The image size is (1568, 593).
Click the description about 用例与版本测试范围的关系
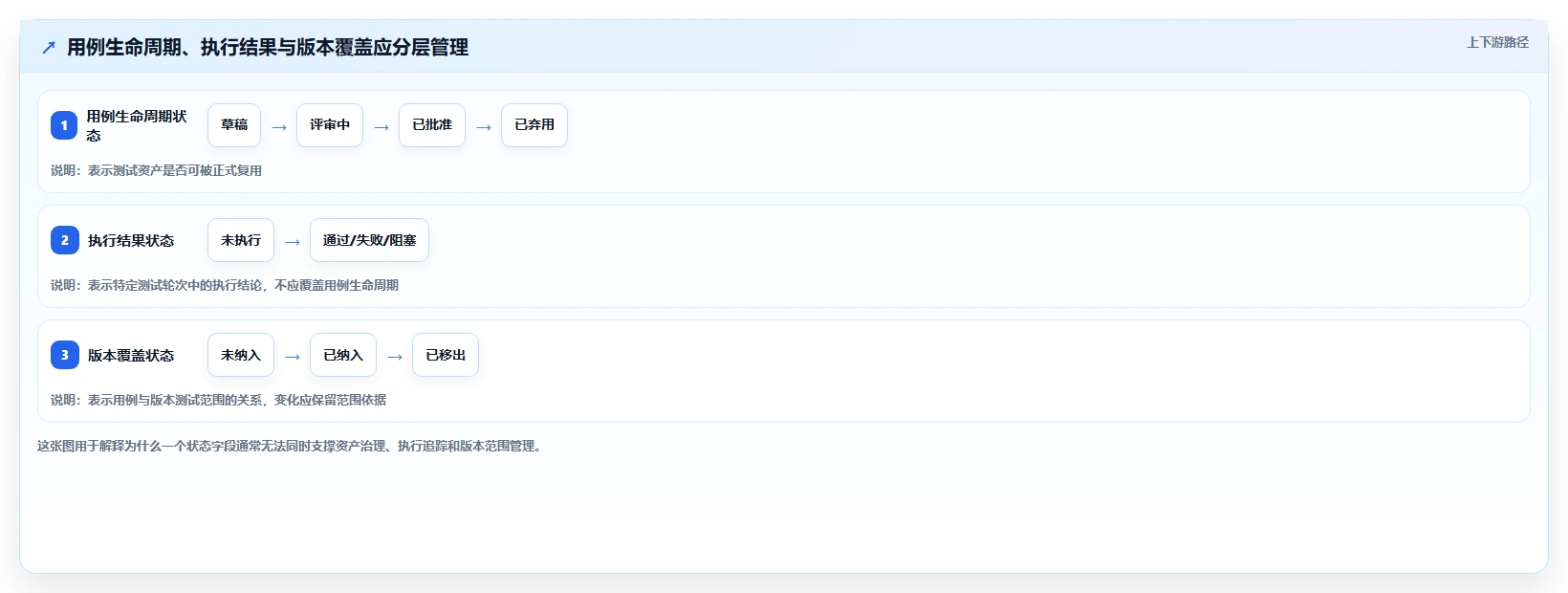tap(218, 400)
